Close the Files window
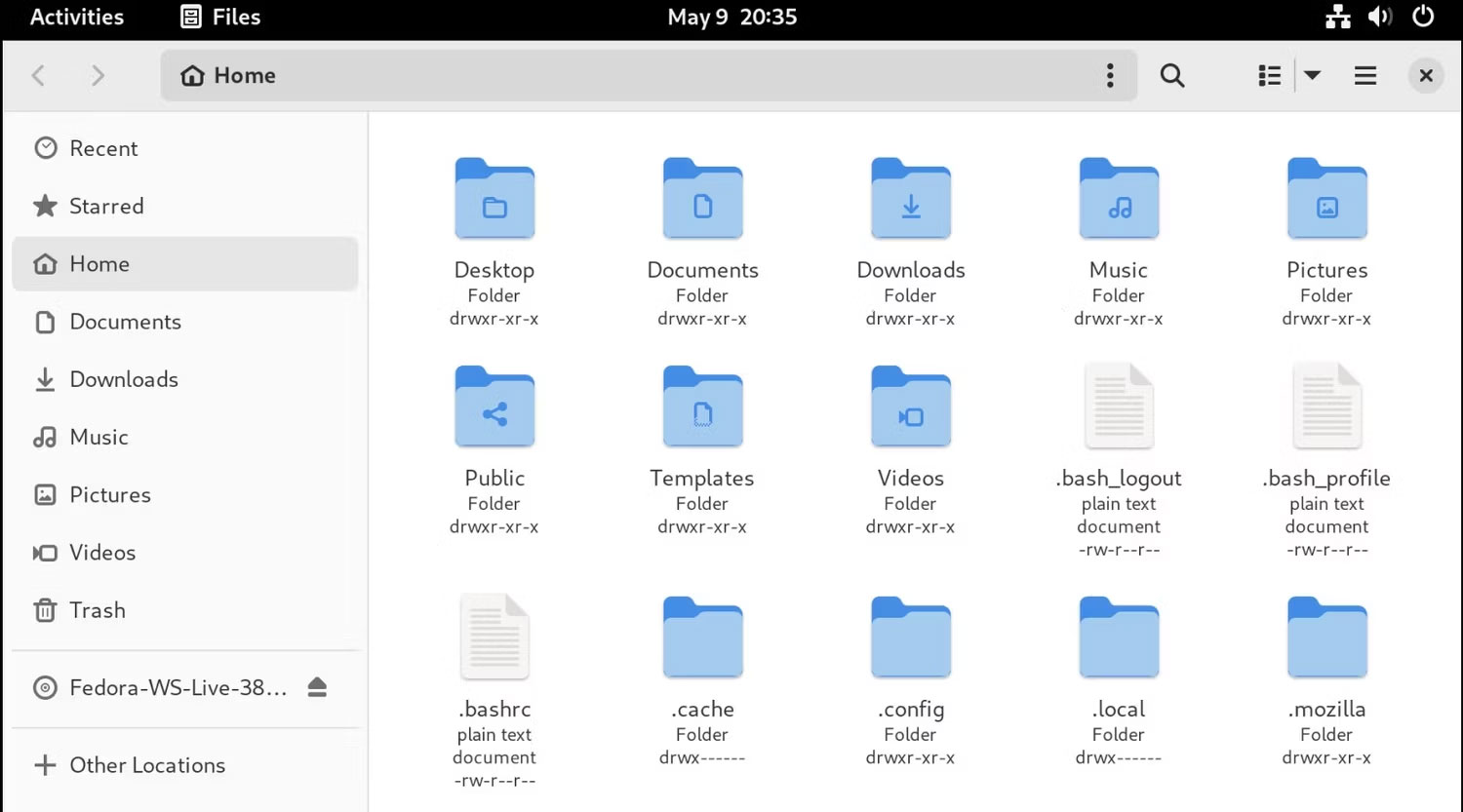Image resolution: width=1463 pixels, height=812 pixels. (1426, 75)
